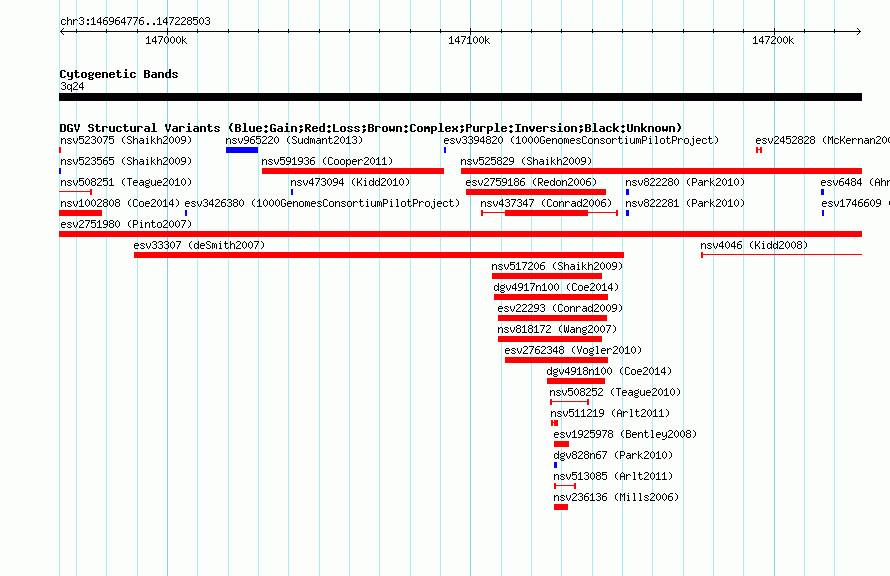Select the red esv22293 loss bar
Image resolution: width=890 pixels, height=576 pixels.
[x=552, y=318]
